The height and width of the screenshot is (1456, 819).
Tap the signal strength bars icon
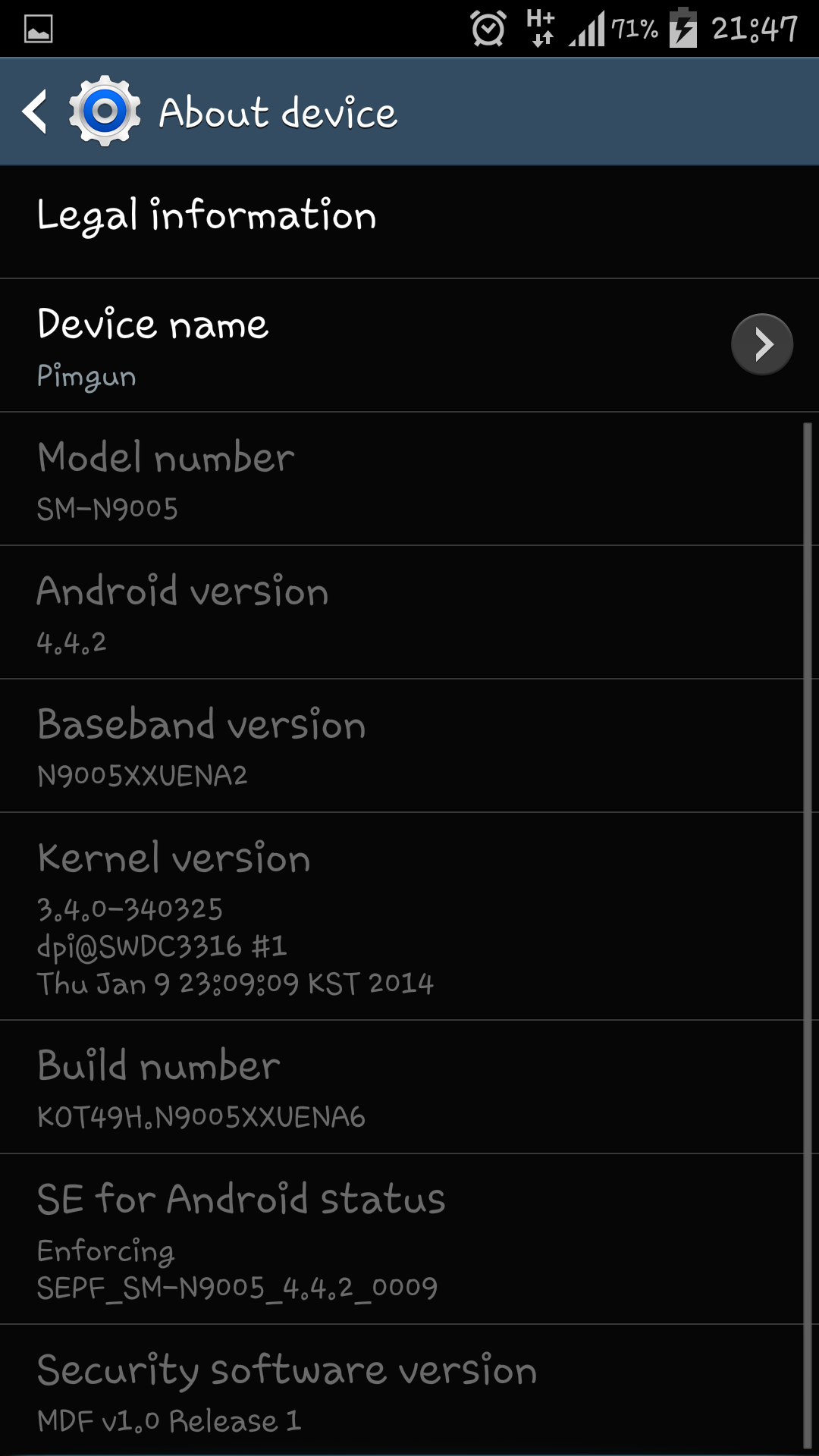pos(587,28)
